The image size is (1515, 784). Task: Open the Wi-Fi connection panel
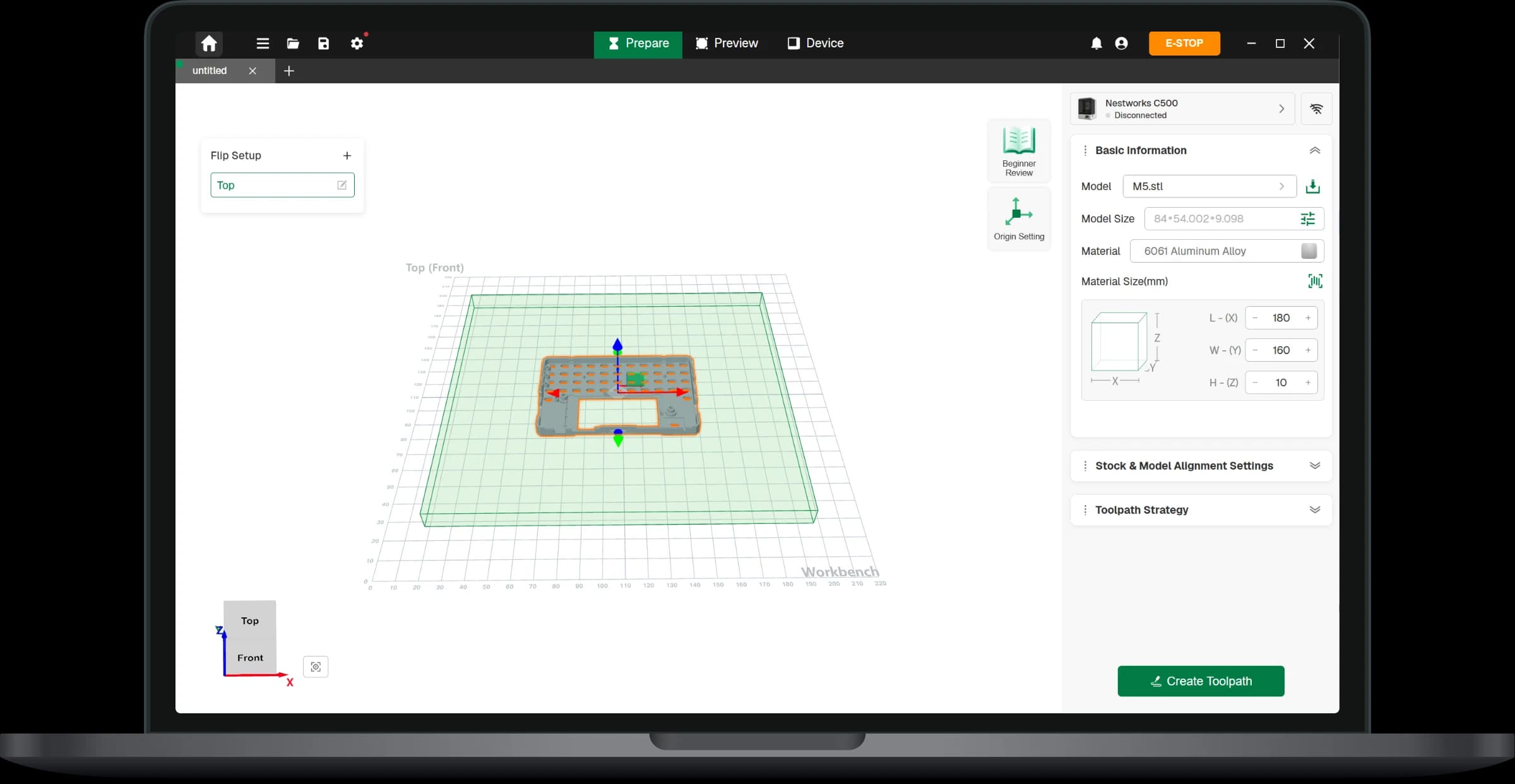(1316, 109)
